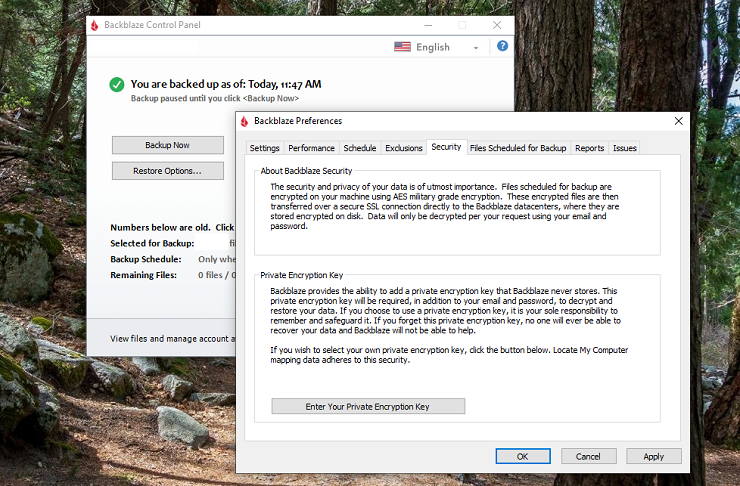Click the US flag language icon

pos(402,46)
